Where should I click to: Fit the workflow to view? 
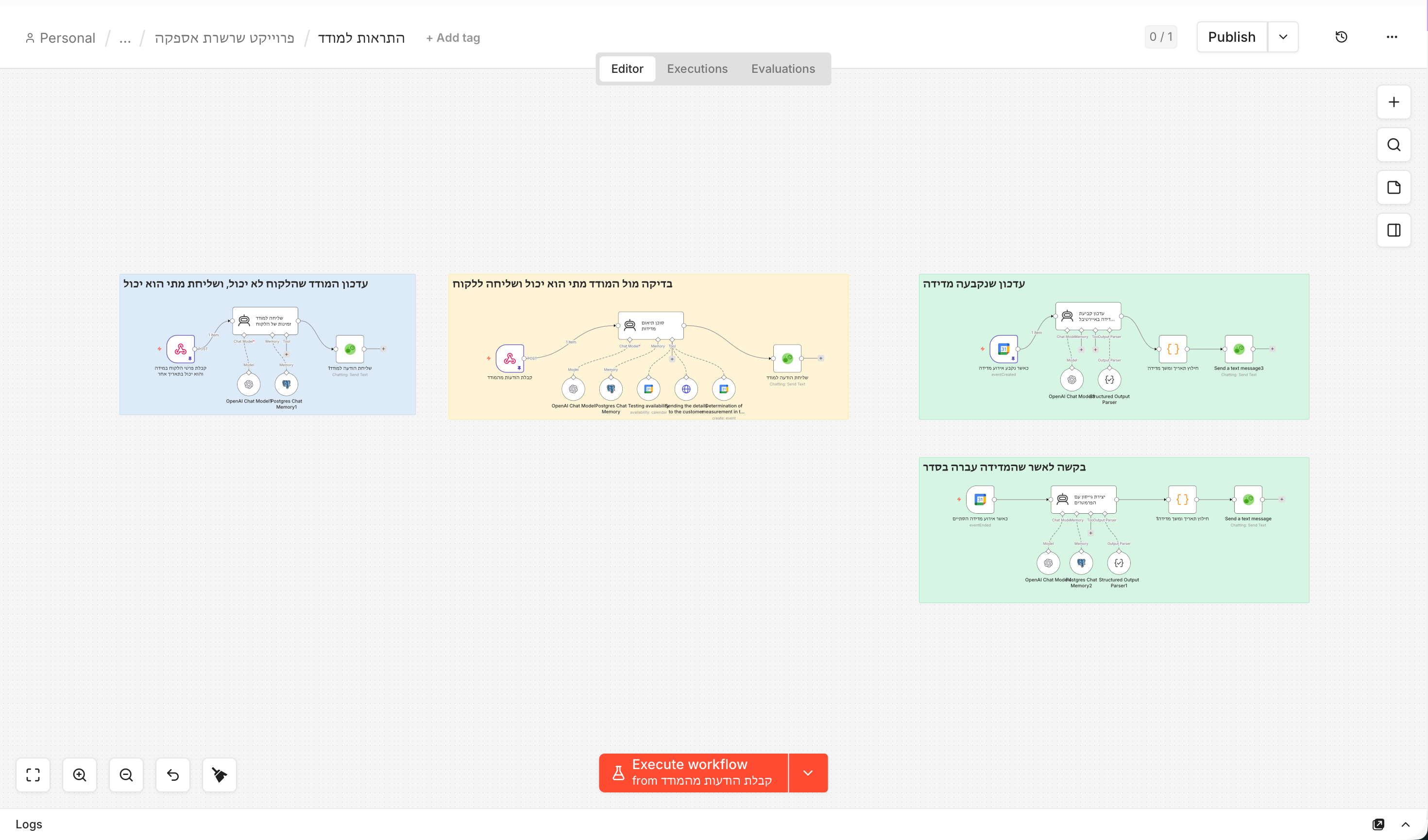point(33,774)
